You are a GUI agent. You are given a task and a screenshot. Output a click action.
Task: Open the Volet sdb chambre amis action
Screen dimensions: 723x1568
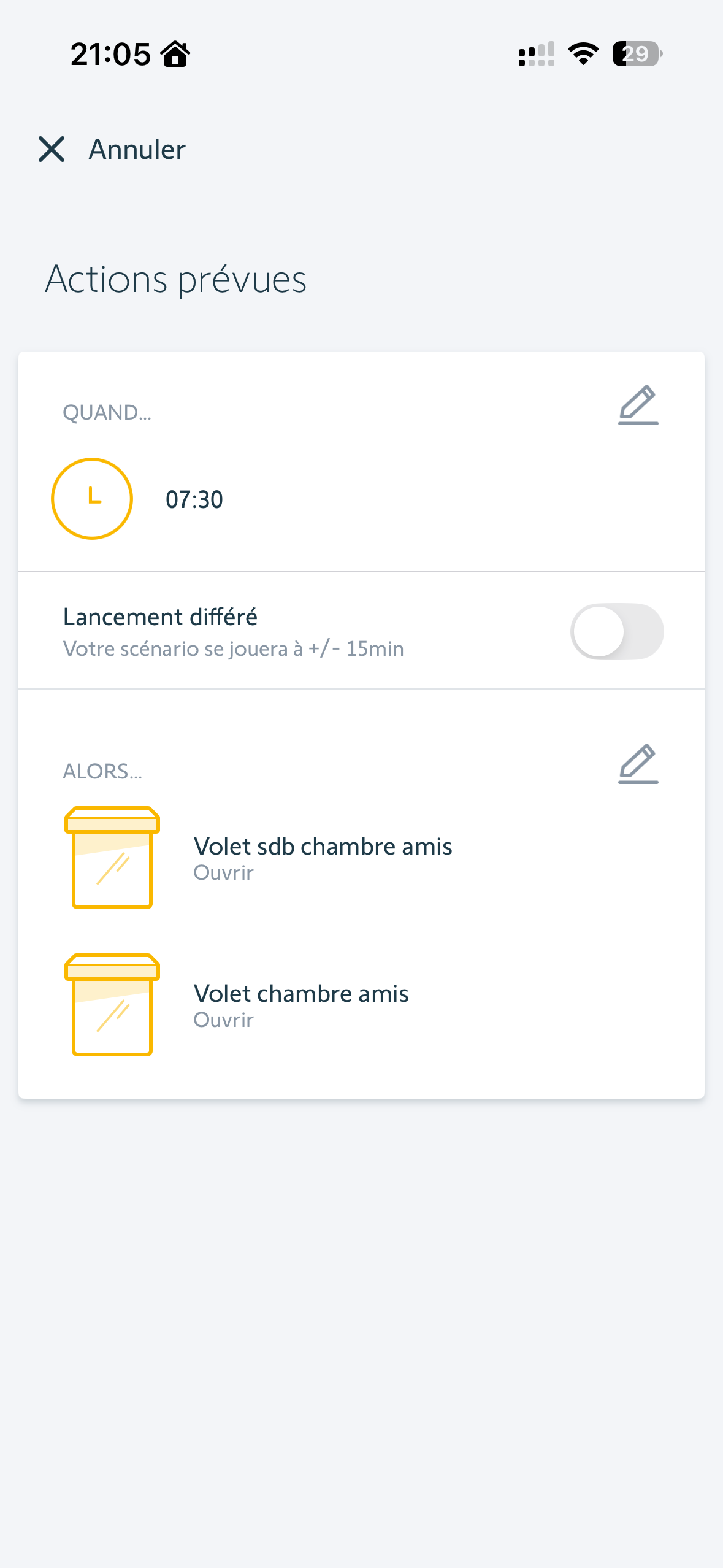pos(323,847)
